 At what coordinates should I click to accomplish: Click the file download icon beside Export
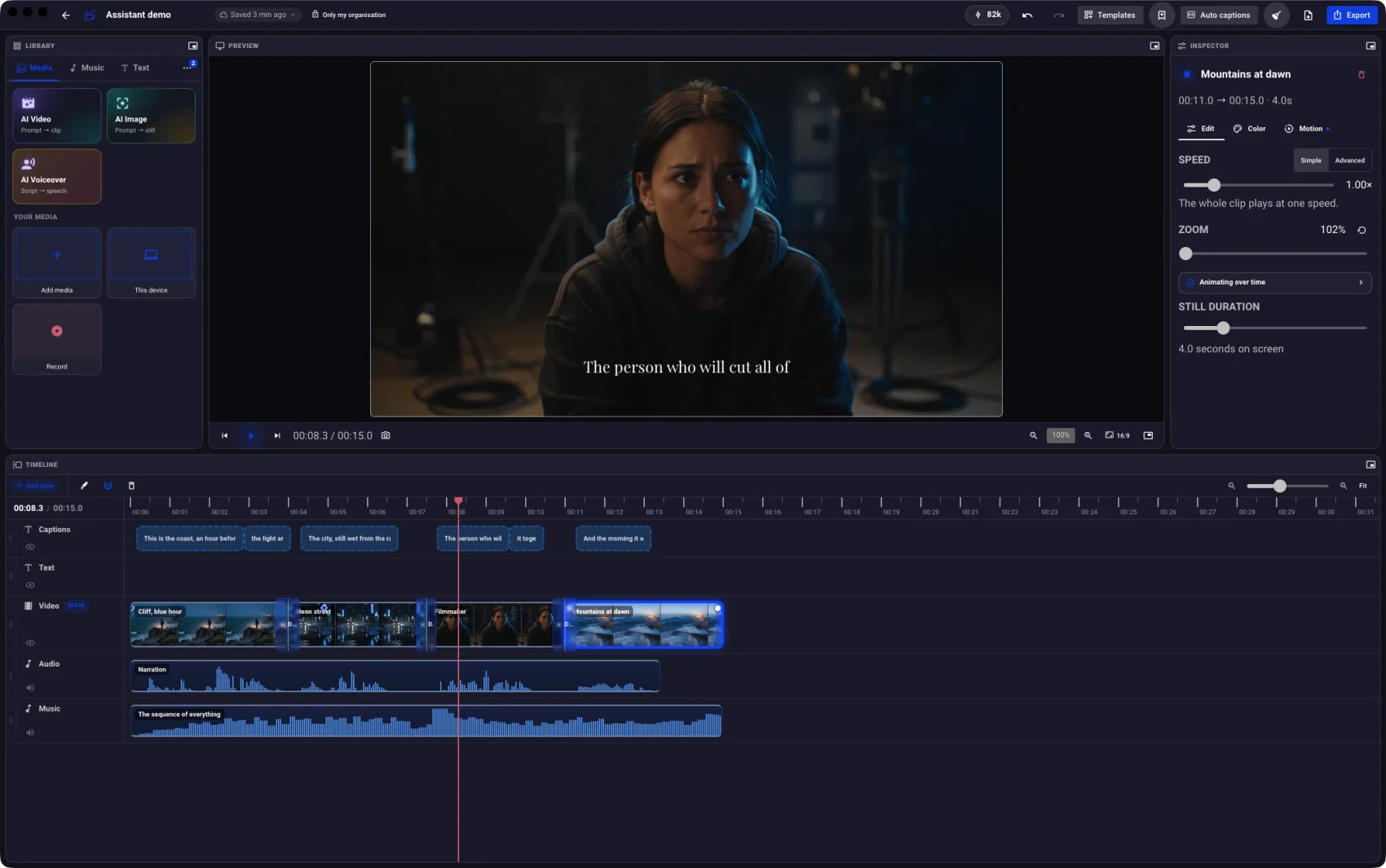(x=1308, y=15)
